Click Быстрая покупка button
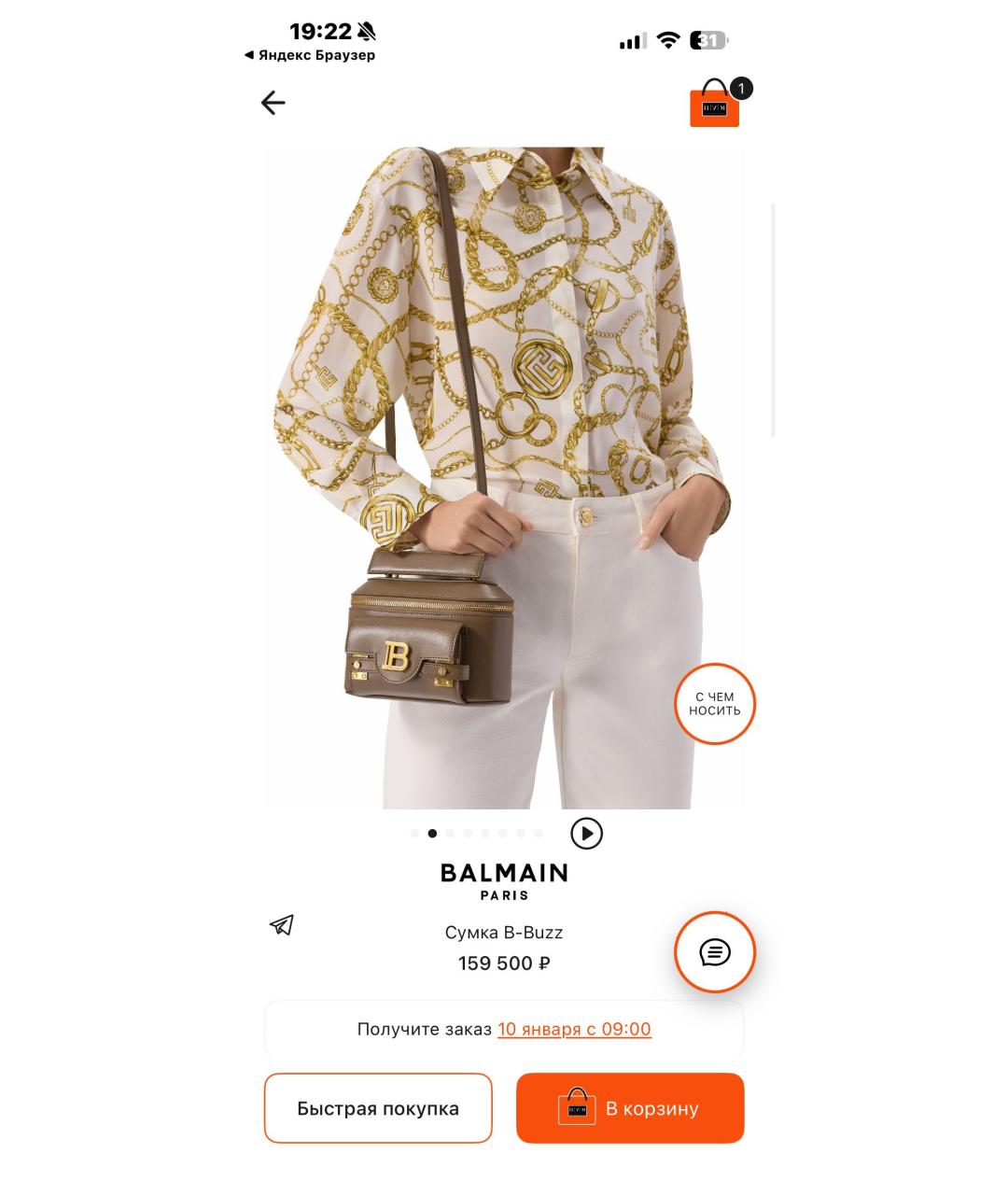 point(378,1108)
